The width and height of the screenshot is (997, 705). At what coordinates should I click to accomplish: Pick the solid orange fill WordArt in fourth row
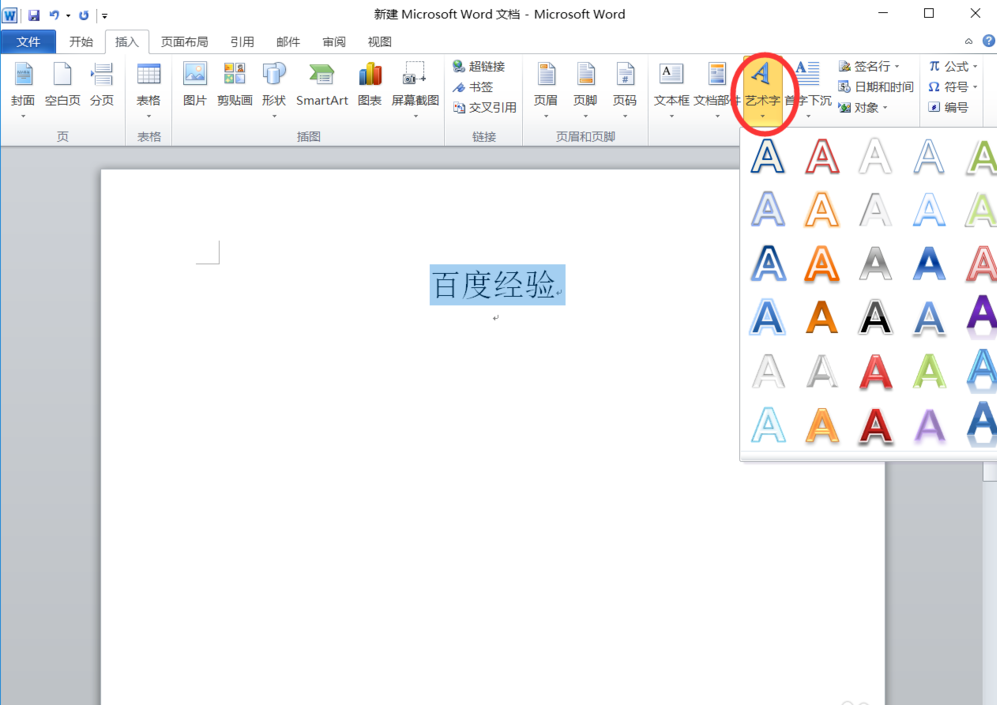tap(822, 317)
